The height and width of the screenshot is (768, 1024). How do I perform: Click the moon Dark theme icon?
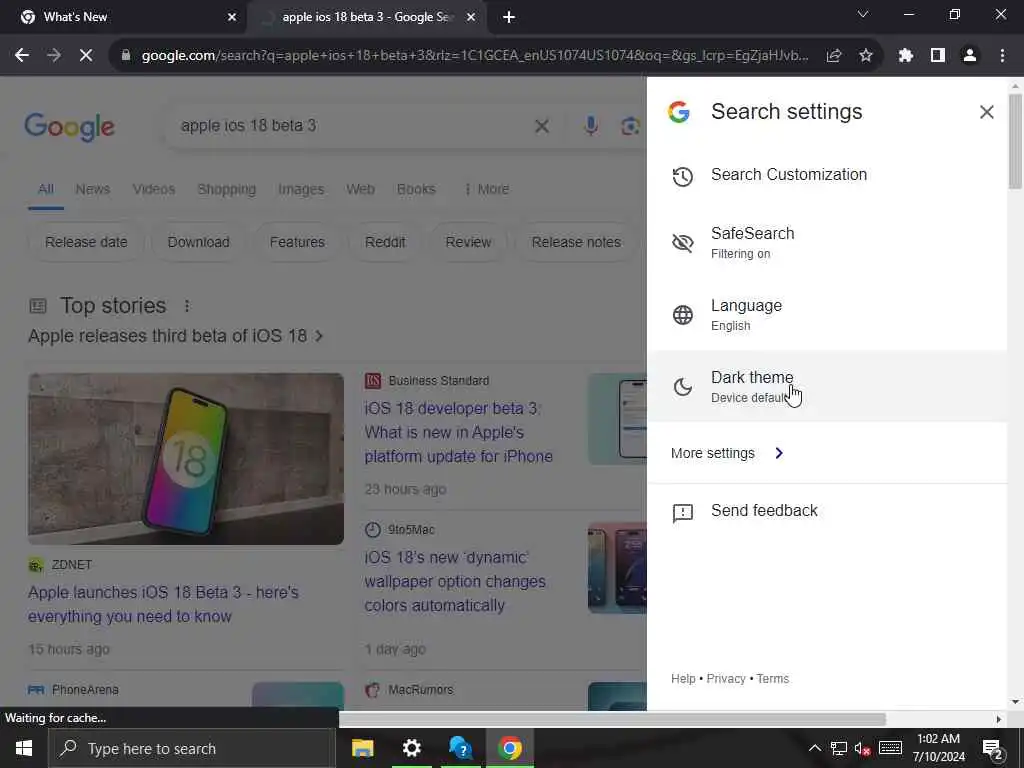[682, 387]
